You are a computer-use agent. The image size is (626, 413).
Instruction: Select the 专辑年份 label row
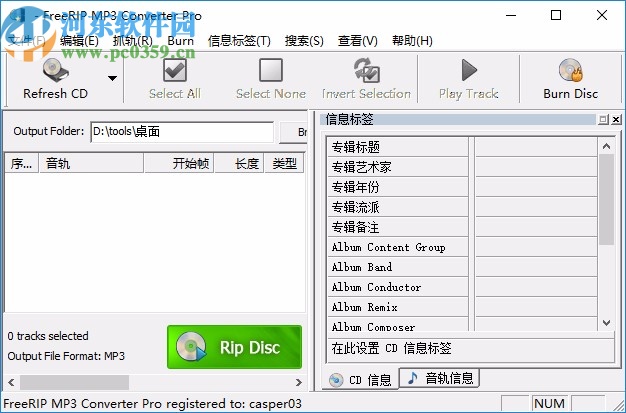pyautogui.click(x=398, y=187)
